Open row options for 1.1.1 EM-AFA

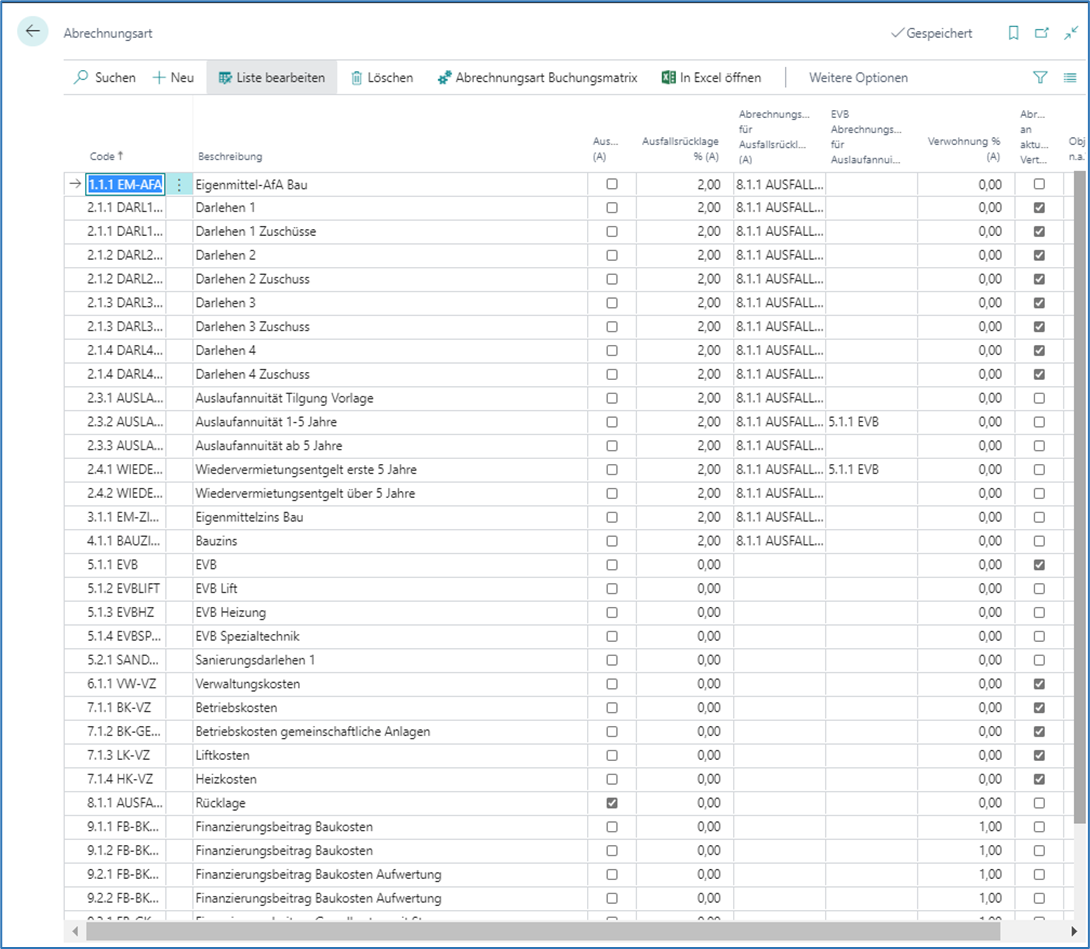pyautogui.click(x=179, y=184)
